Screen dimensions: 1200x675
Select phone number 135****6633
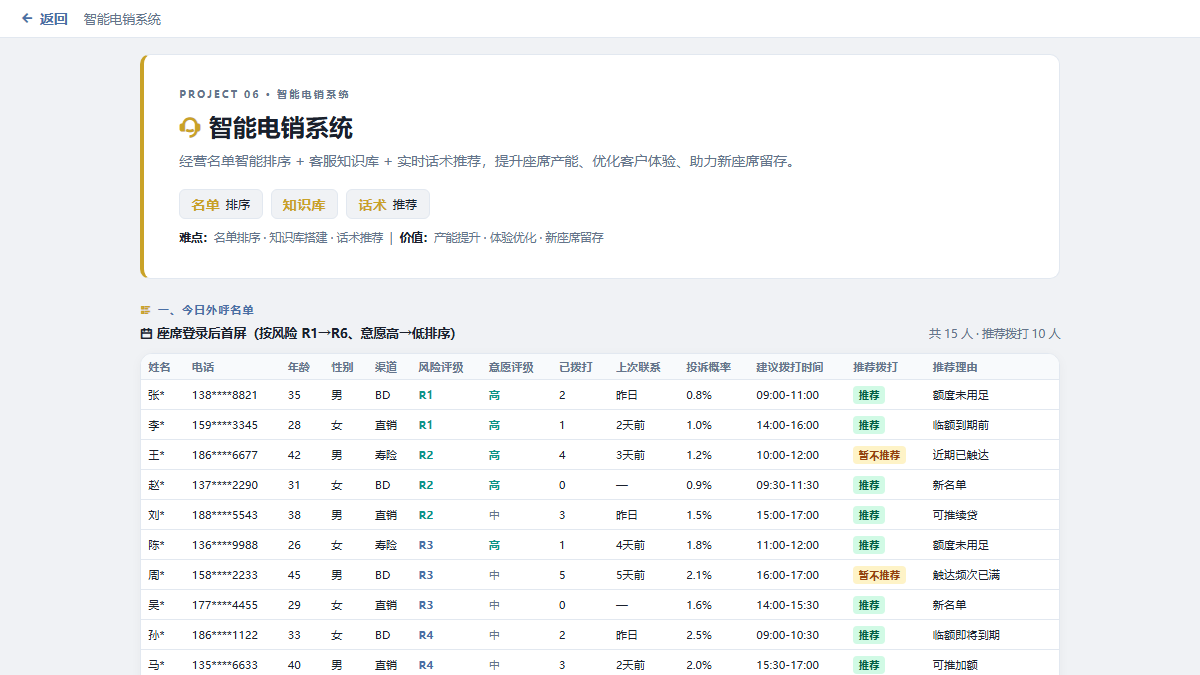pyautogui.click(x=225, y=665)
